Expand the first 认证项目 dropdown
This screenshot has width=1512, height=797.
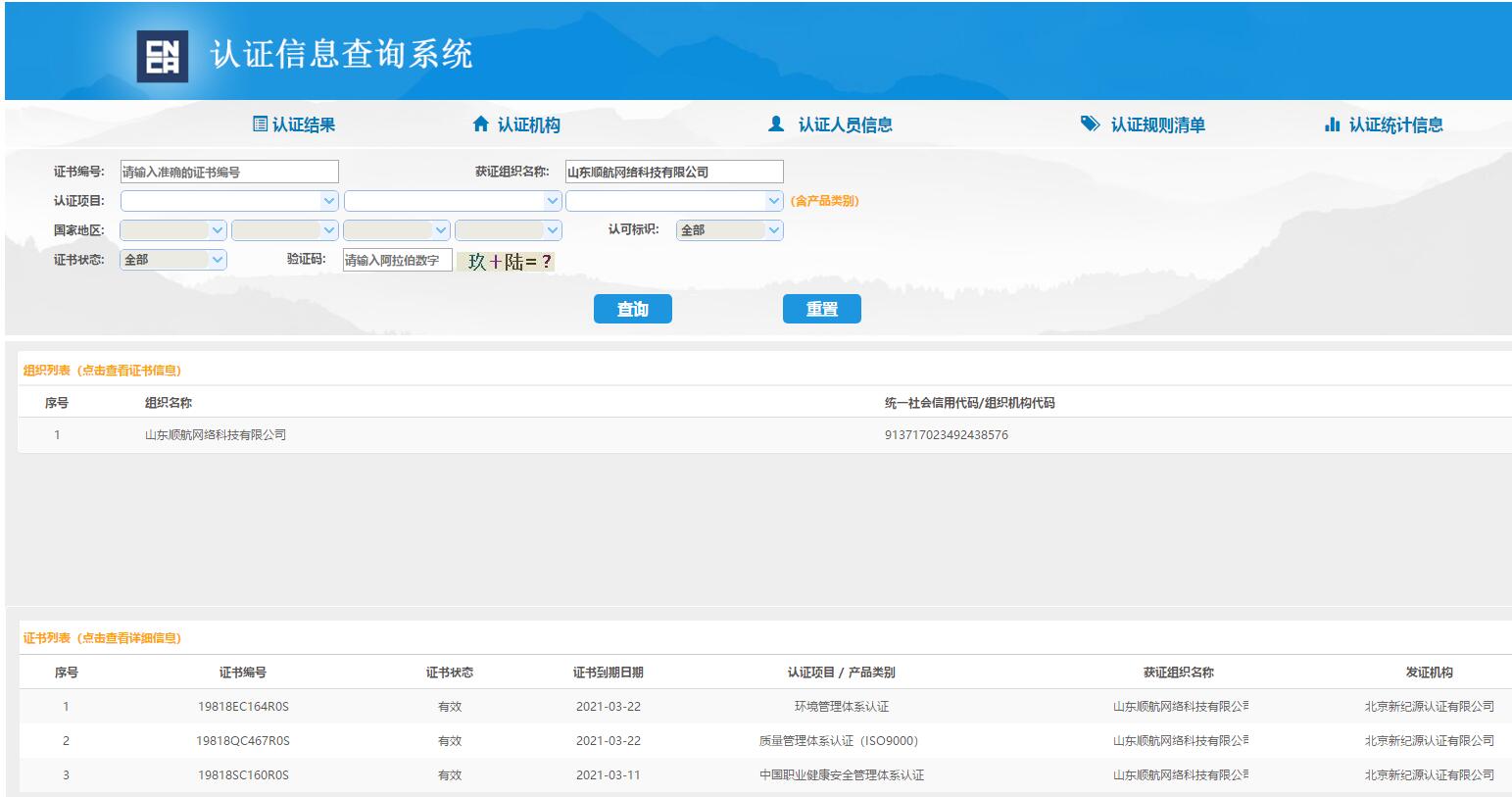[229, 201]
